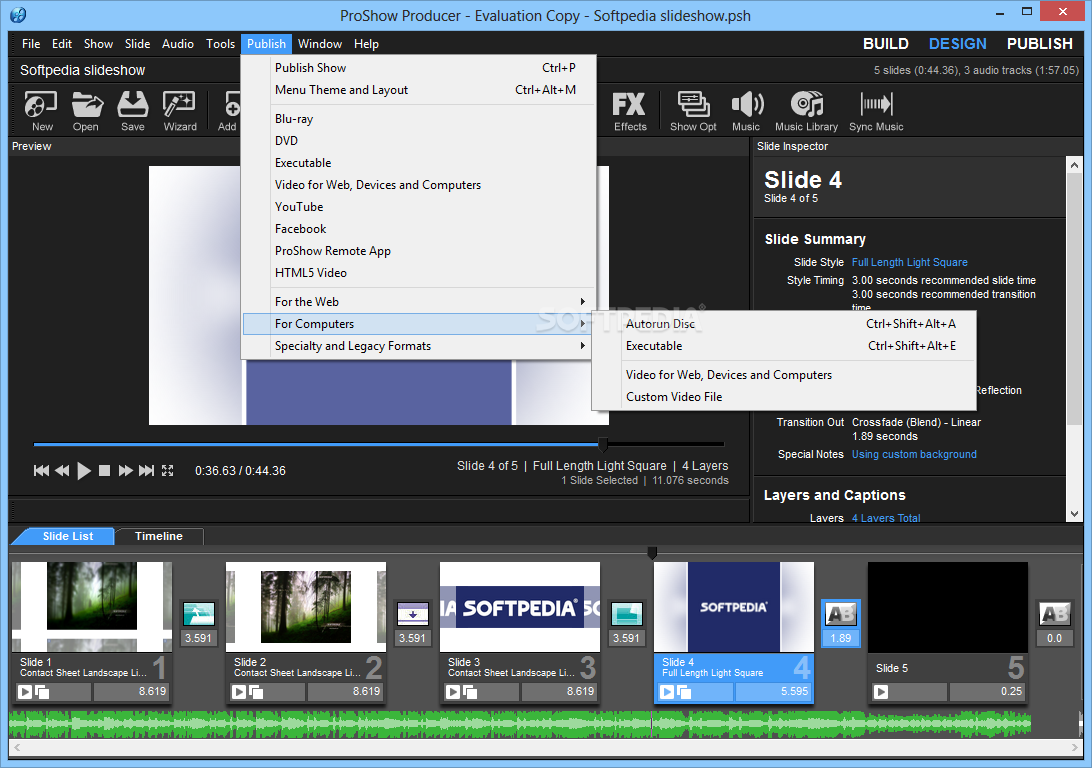Select Facebook publishing option

coord(419,229)
